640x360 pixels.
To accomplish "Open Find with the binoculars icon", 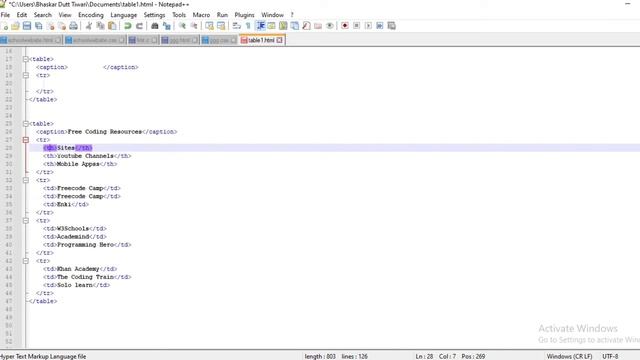I will pos(155,26).
